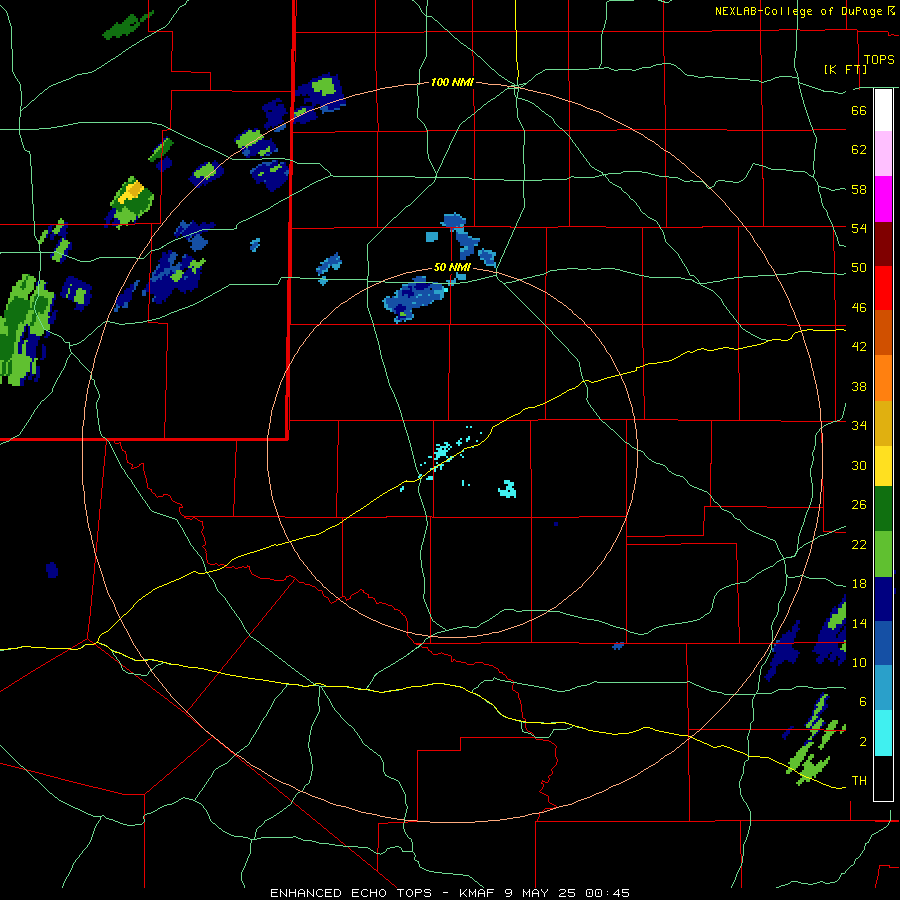Image resolution: width=900 pixels, height=900 pixels.
Task: Pick the bright orange legend swatch
Action: coord(883,378)
